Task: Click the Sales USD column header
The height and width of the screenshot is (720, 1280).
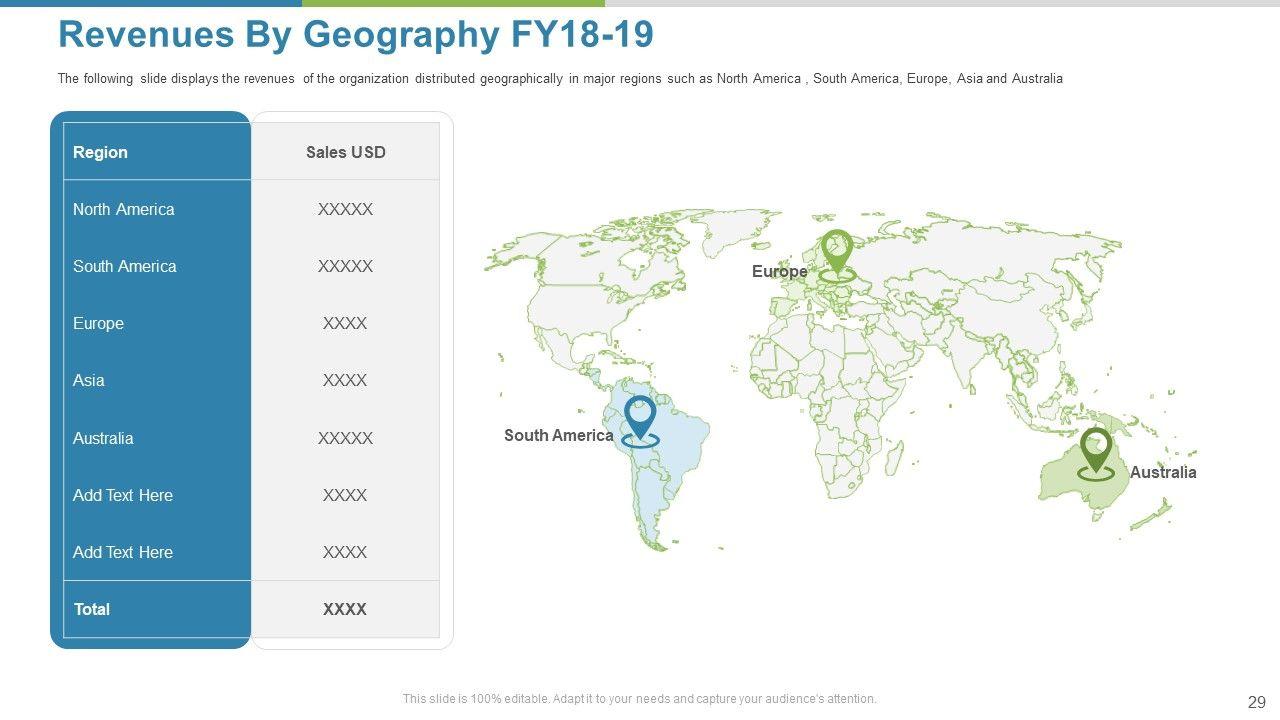Action: 345,152
